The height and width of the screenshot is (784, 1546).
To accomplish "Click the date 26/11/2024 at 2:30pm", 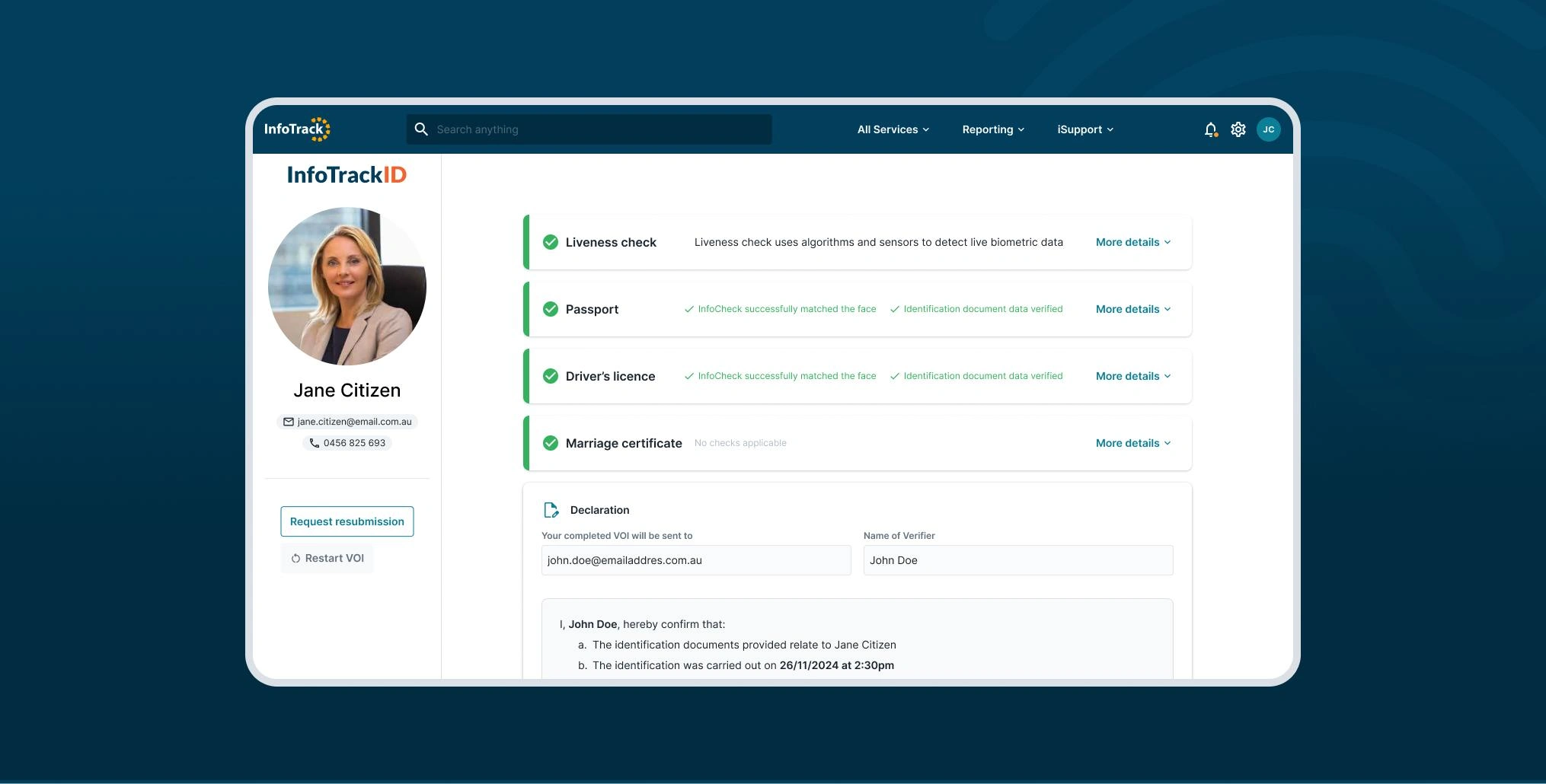I will (x=837, y=665).
